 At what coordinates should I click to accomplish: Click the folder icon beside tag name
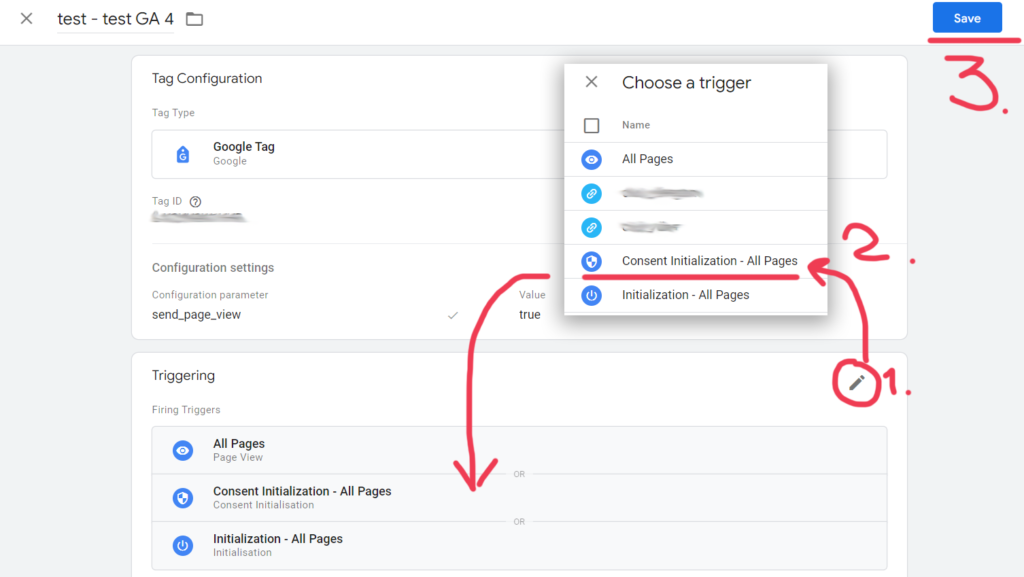pyautogui.click(x=194, y=20)
